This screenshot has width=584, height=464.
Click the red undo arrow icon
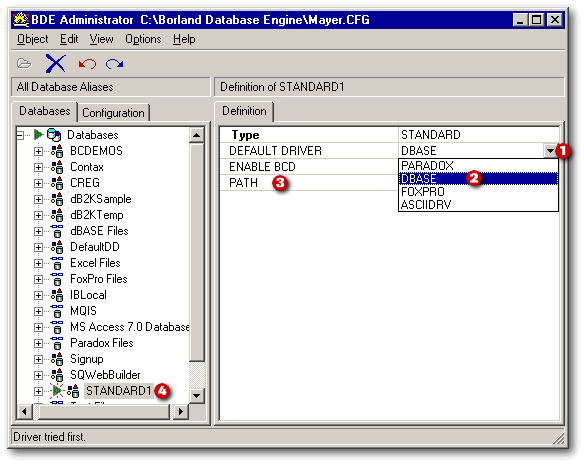coord(87,64)
